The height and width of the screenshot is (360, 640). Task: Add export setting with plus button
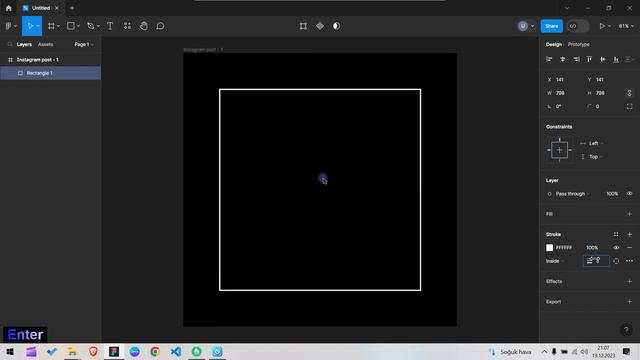point(629,302)
